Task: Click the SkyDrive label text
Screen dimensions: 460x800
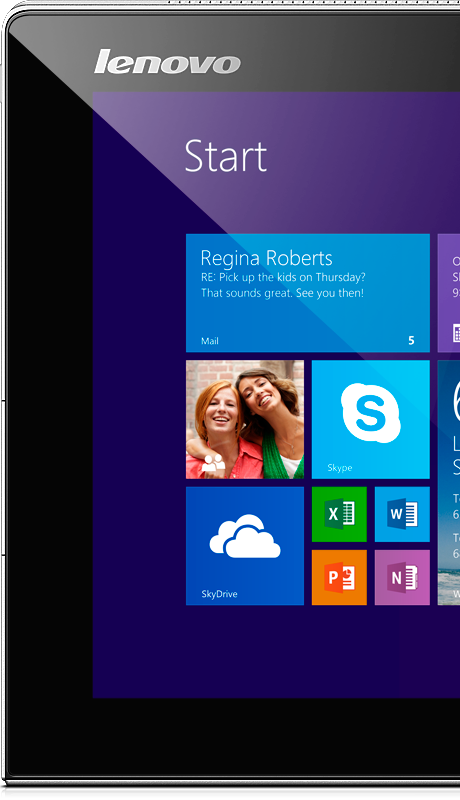Action: [219, 594]
